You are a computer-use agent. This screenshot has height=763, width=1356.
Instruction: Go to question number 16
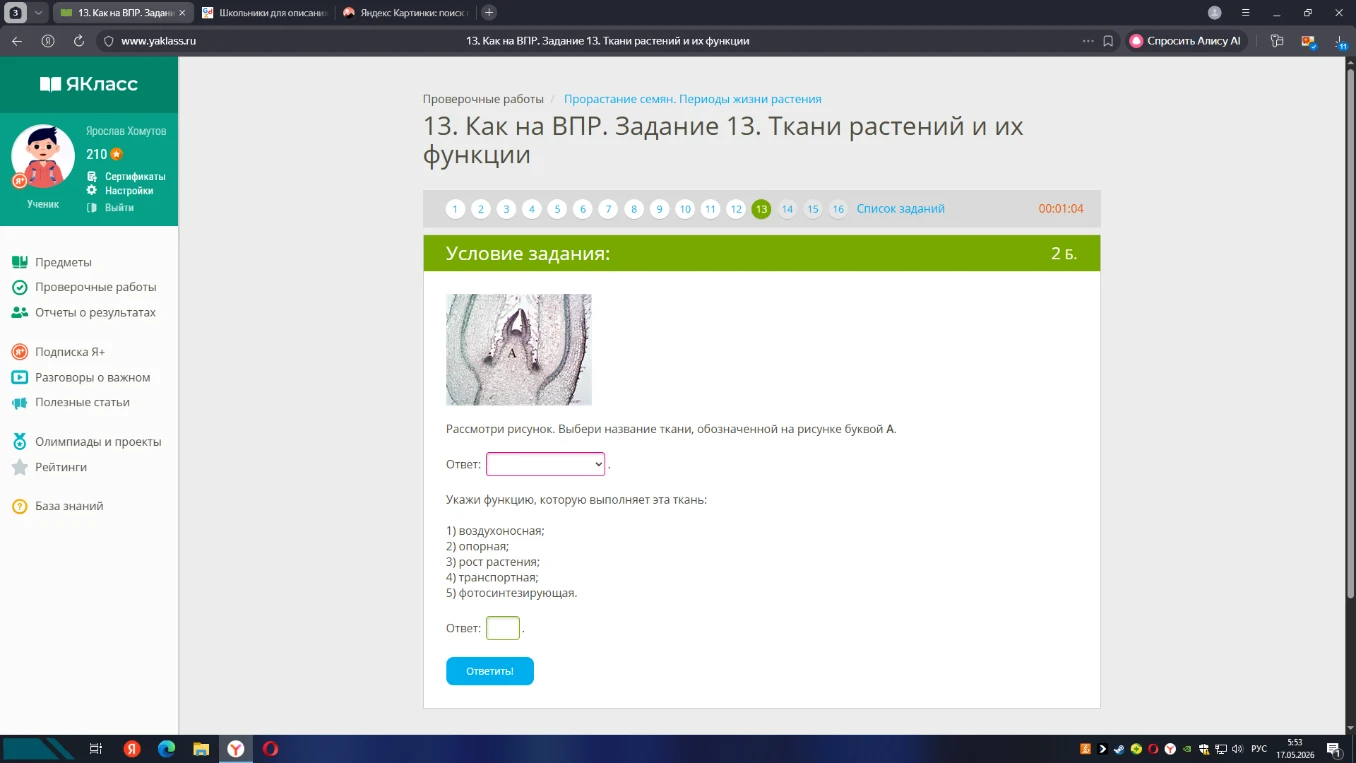[x=838, y=209]
